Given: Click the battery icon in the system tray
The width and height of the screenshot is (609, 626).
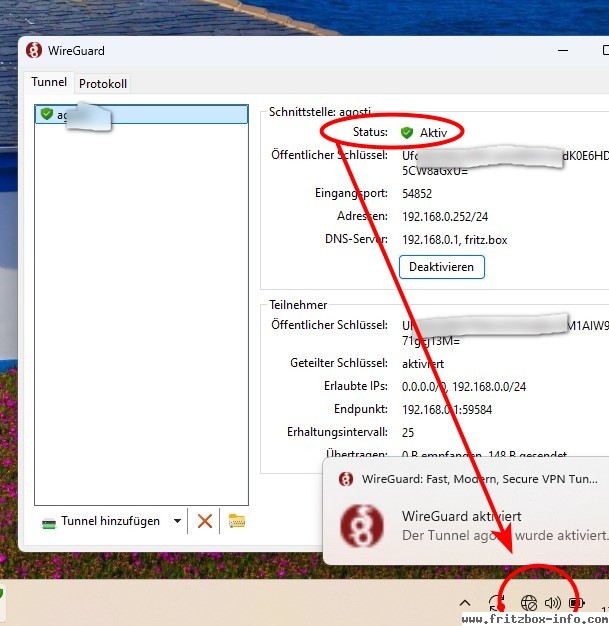Looking at the screenshot, I should point(576,602).
